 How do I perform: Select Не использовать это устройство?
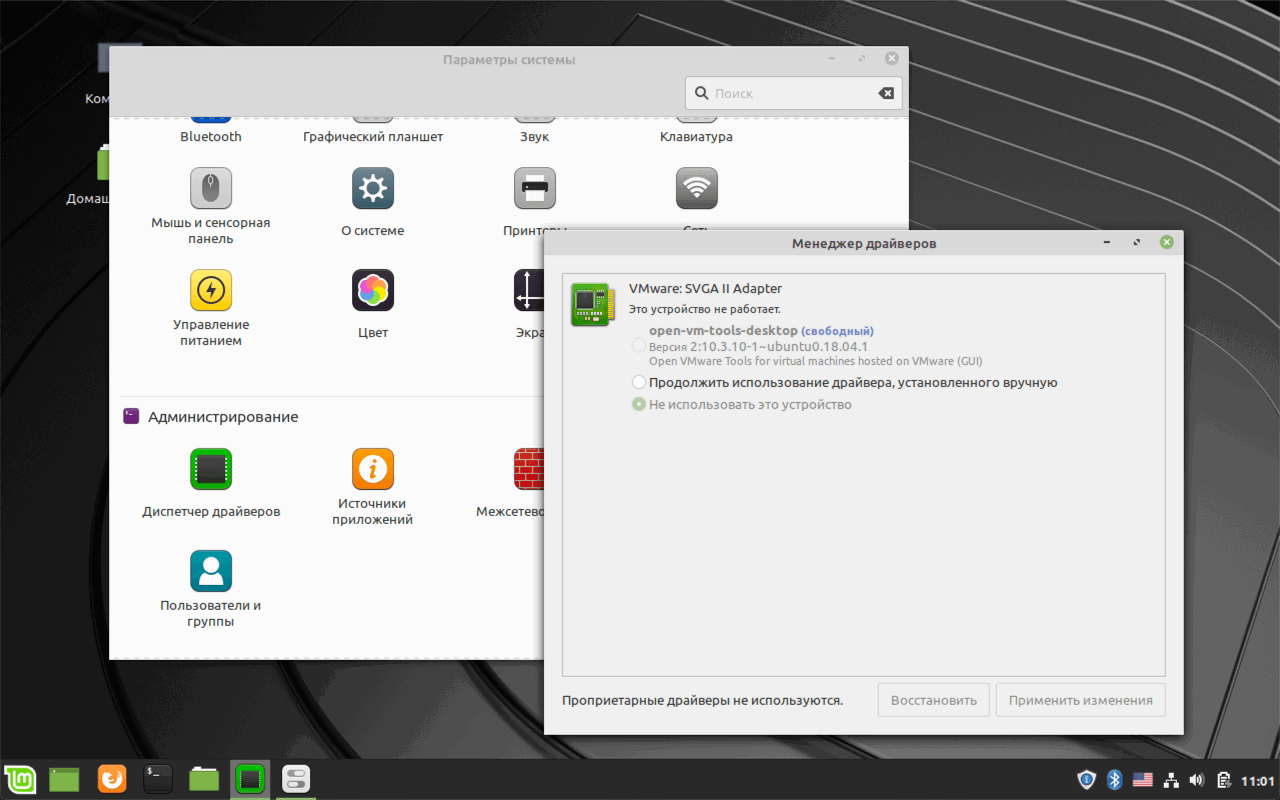point(638,404)
